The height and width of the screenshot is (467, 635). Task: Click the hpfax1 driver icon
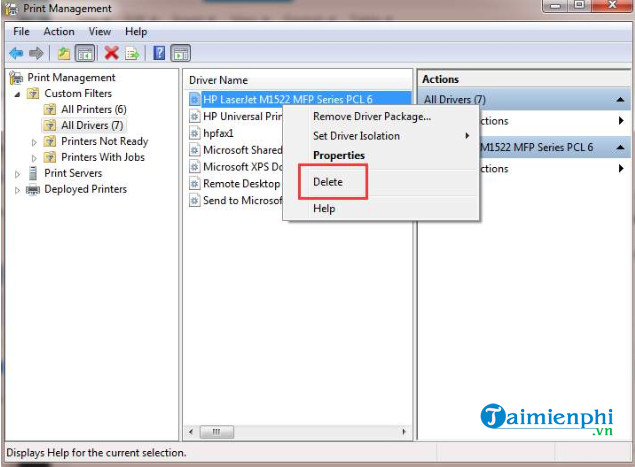point(195,133)
